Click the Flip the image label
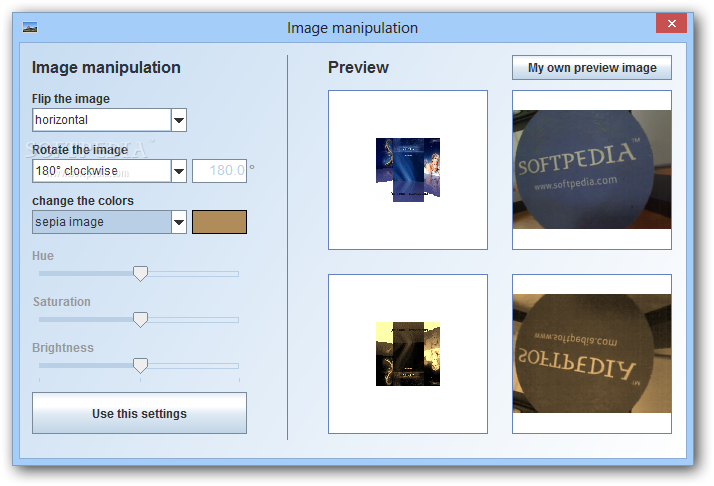 (71, 99)
